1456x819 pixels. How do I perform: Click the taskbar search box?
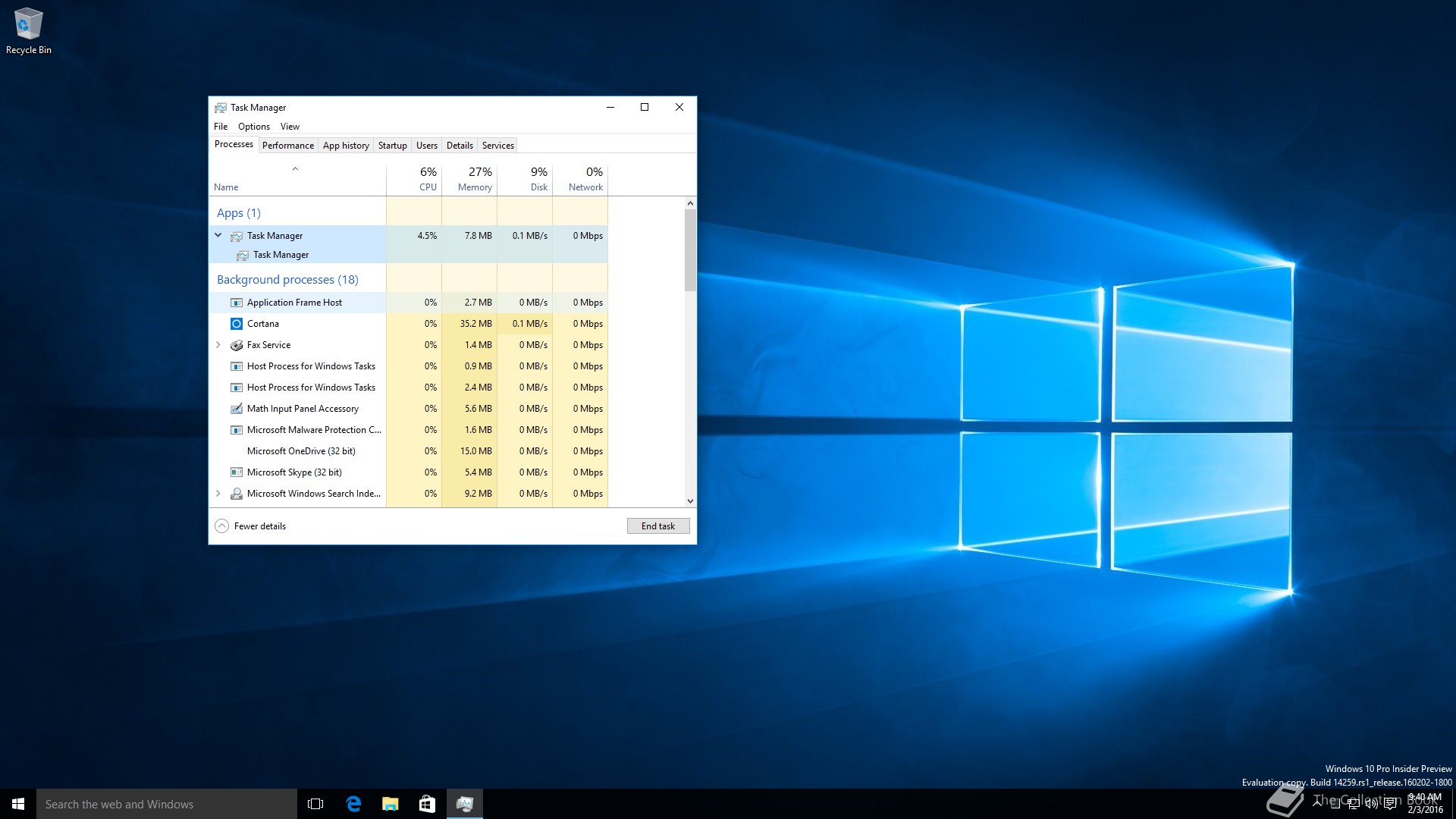(x=167, y=804)
